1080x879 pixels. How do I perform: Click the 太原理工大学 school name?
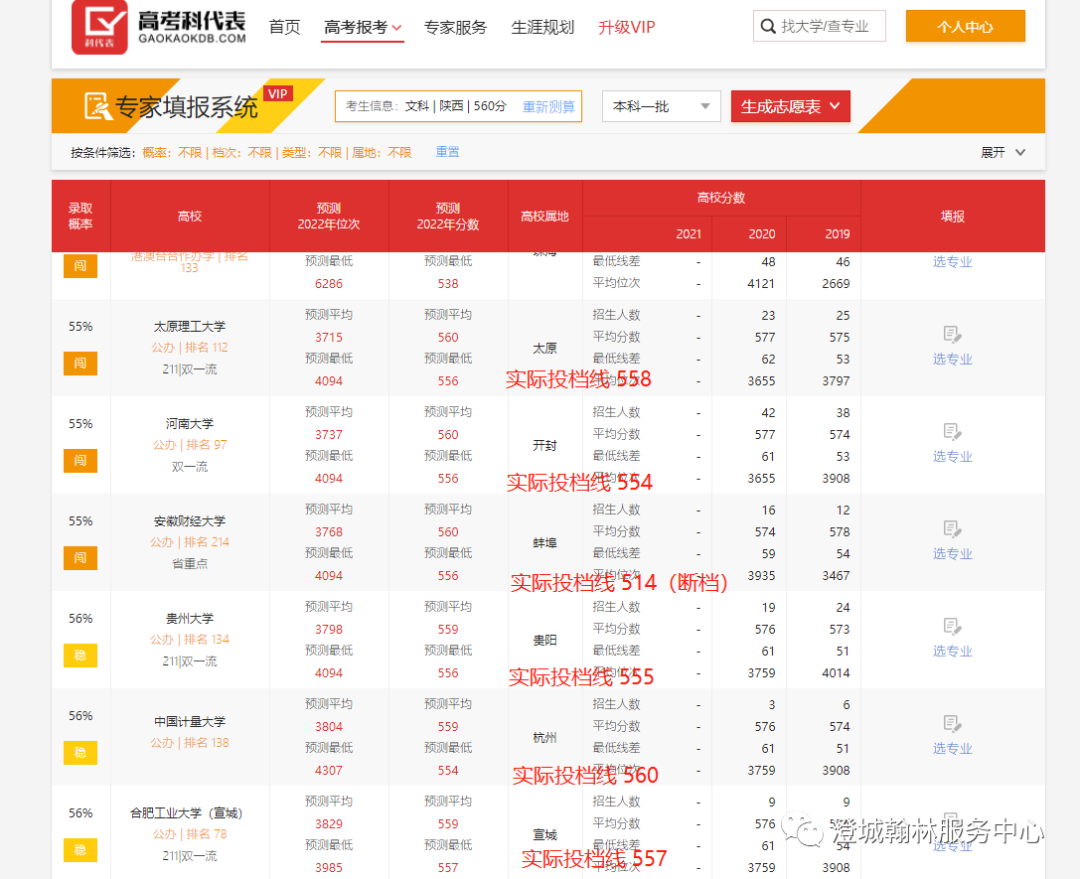click(189, 326)
